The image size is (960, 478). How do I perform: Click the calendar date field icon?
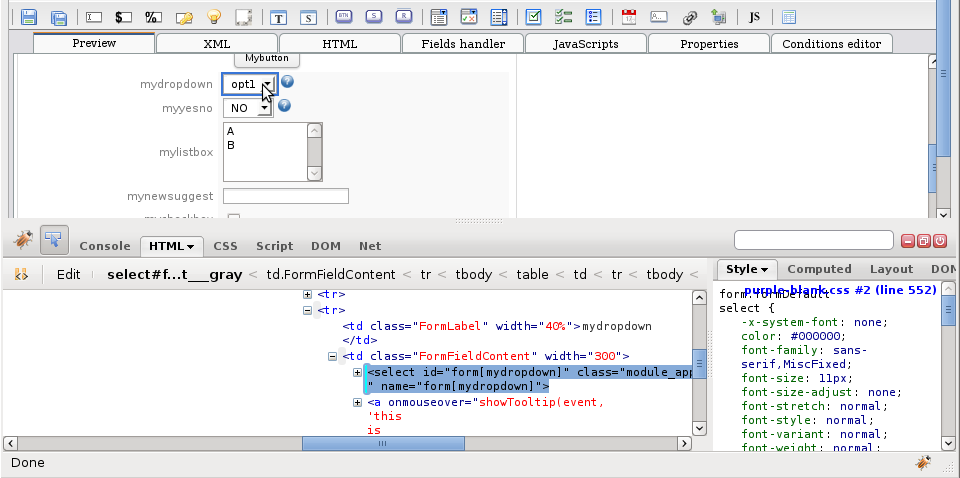(x=628, y=17)
